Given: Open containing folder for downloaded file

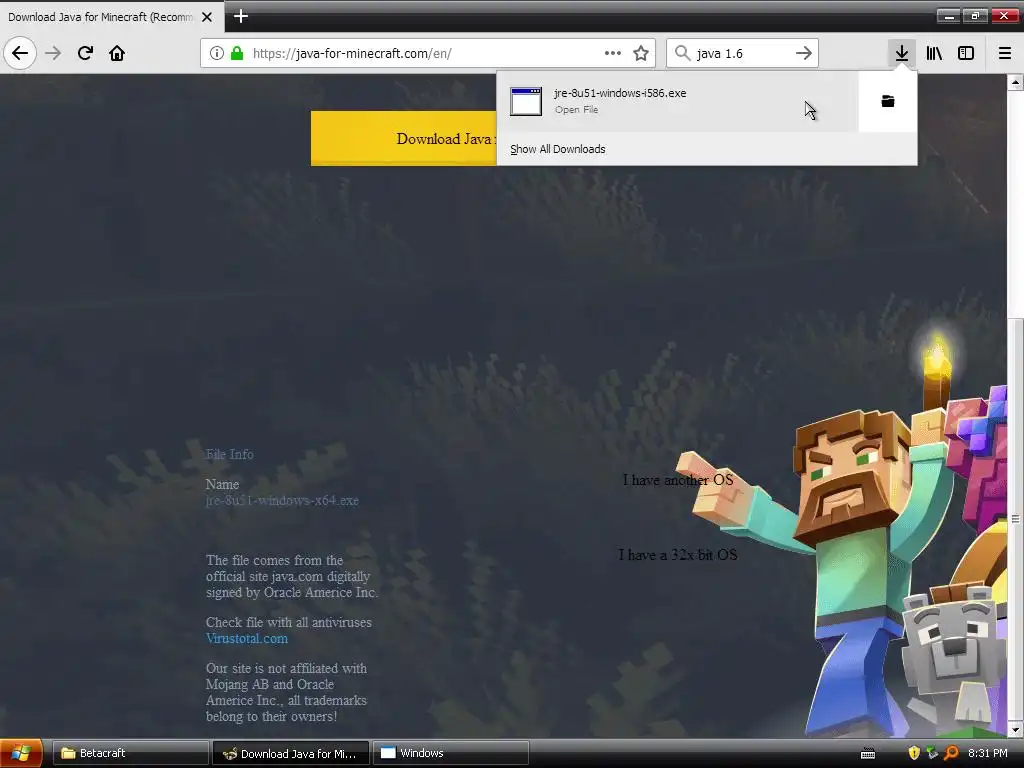Looking at the screenshot, I should pos(888,101).
